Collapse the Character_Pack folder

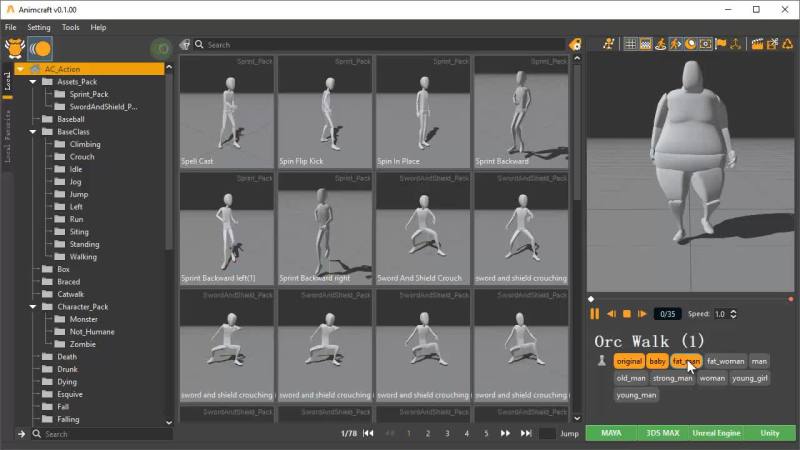click(33, 307)
